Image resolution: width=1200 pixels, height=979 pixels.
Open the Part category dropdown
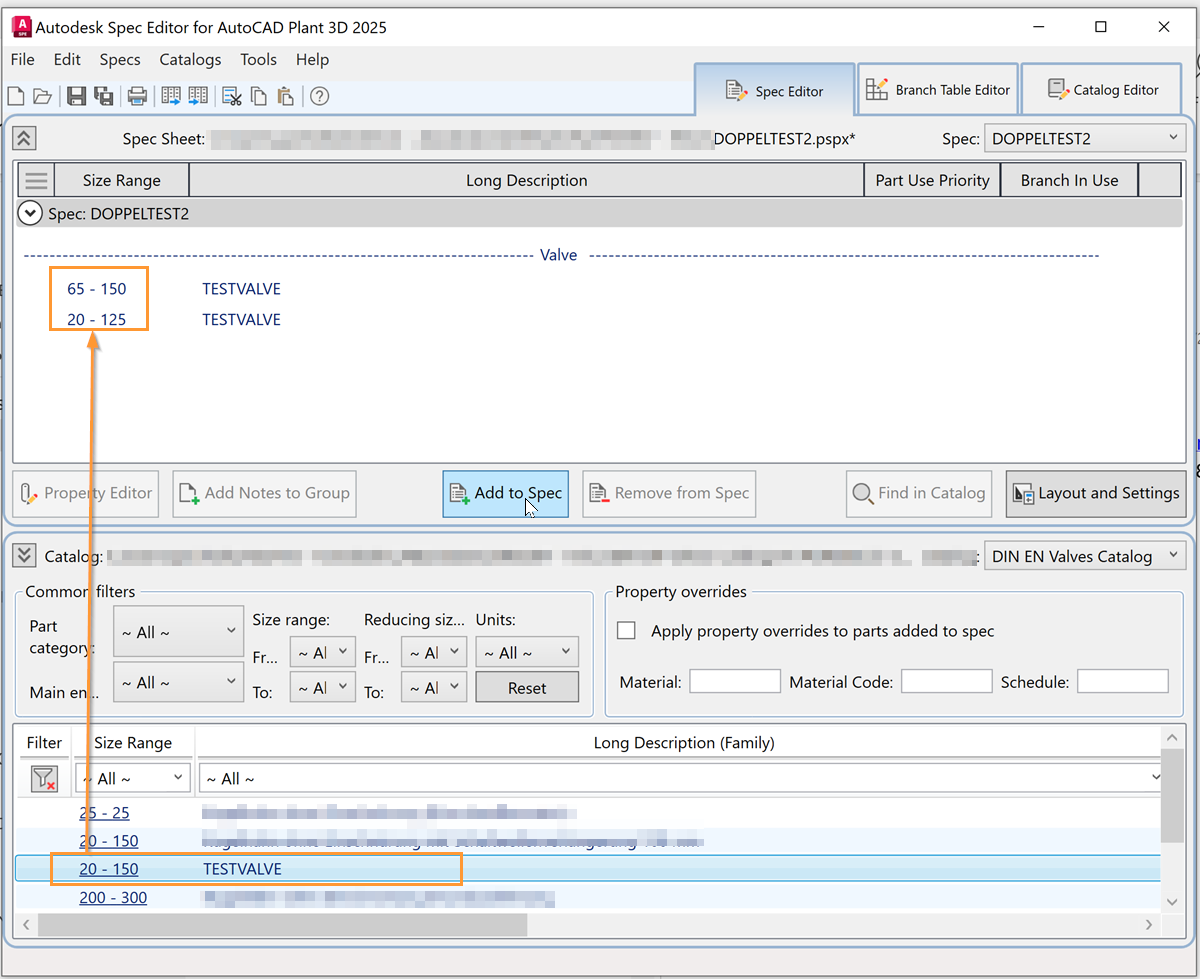point(178,632)
